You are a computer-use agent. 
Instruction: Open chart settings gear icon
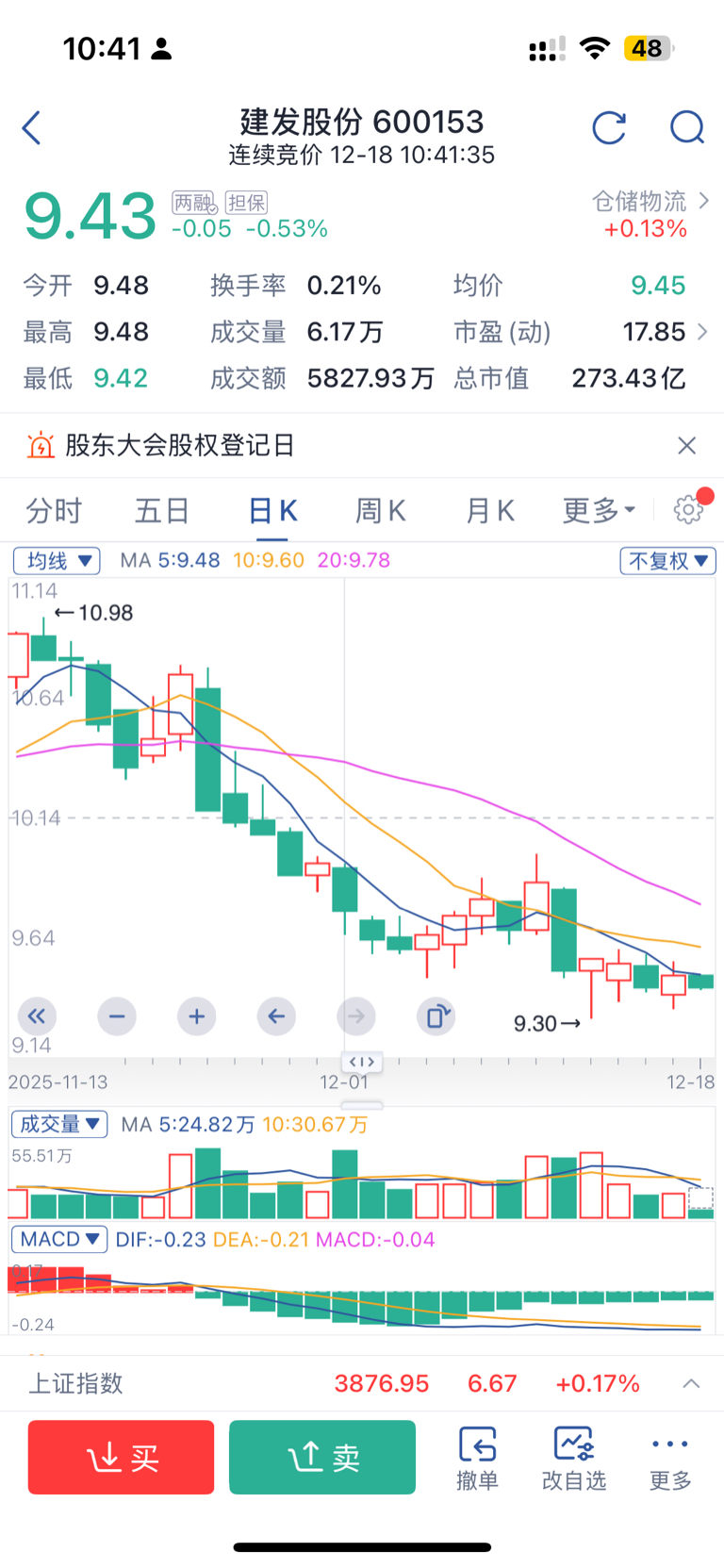pyautogui.click(x=689, y=510)
